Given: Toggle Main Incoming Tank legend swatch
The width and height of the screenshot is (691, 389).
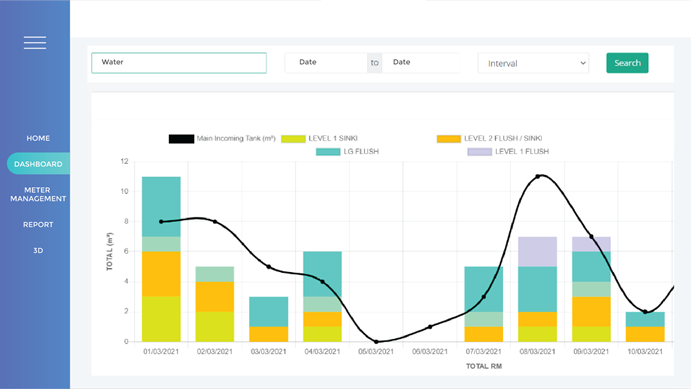Looking at the screenshot, I should click(181, 139).
